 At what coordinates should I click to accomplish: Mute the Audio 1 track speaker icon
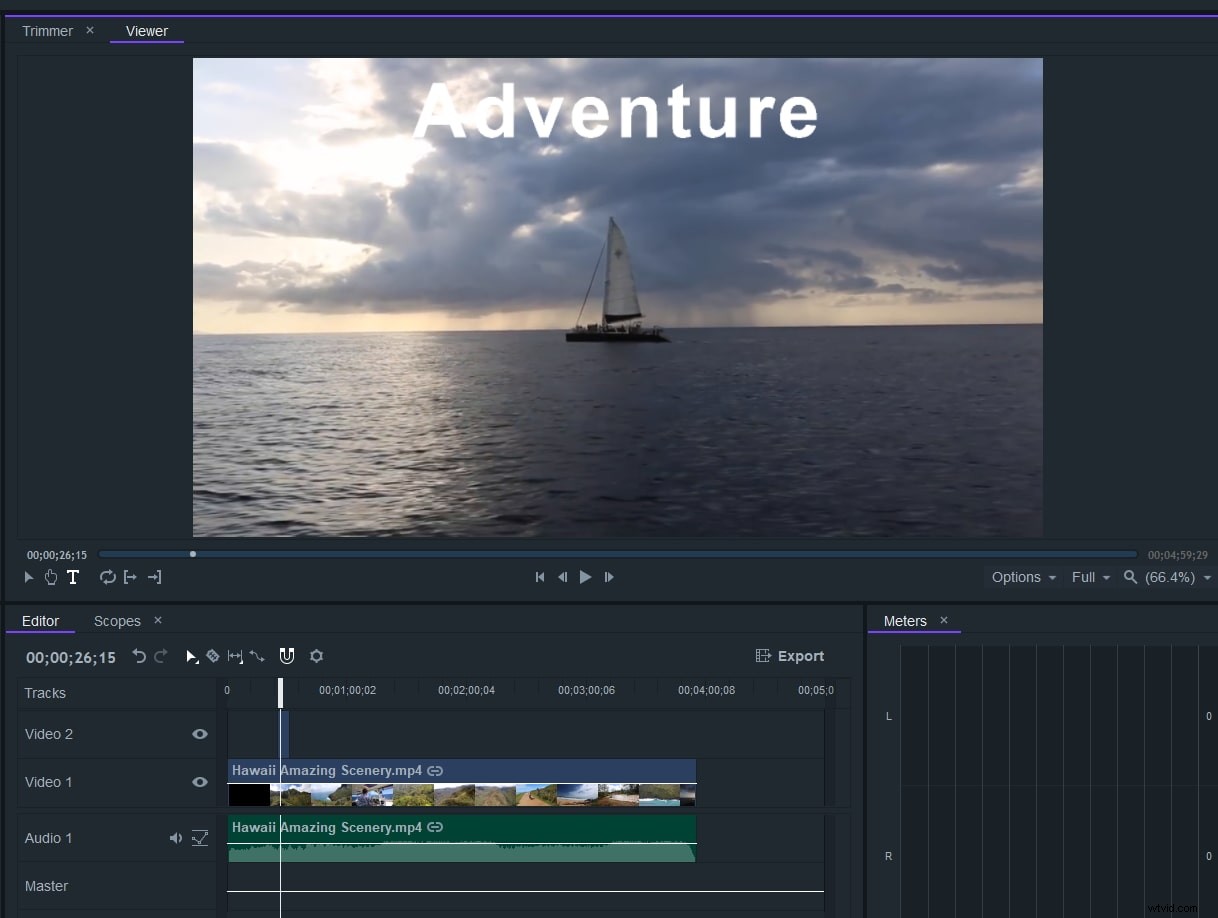pyautogui.click(x=175, y=838)
